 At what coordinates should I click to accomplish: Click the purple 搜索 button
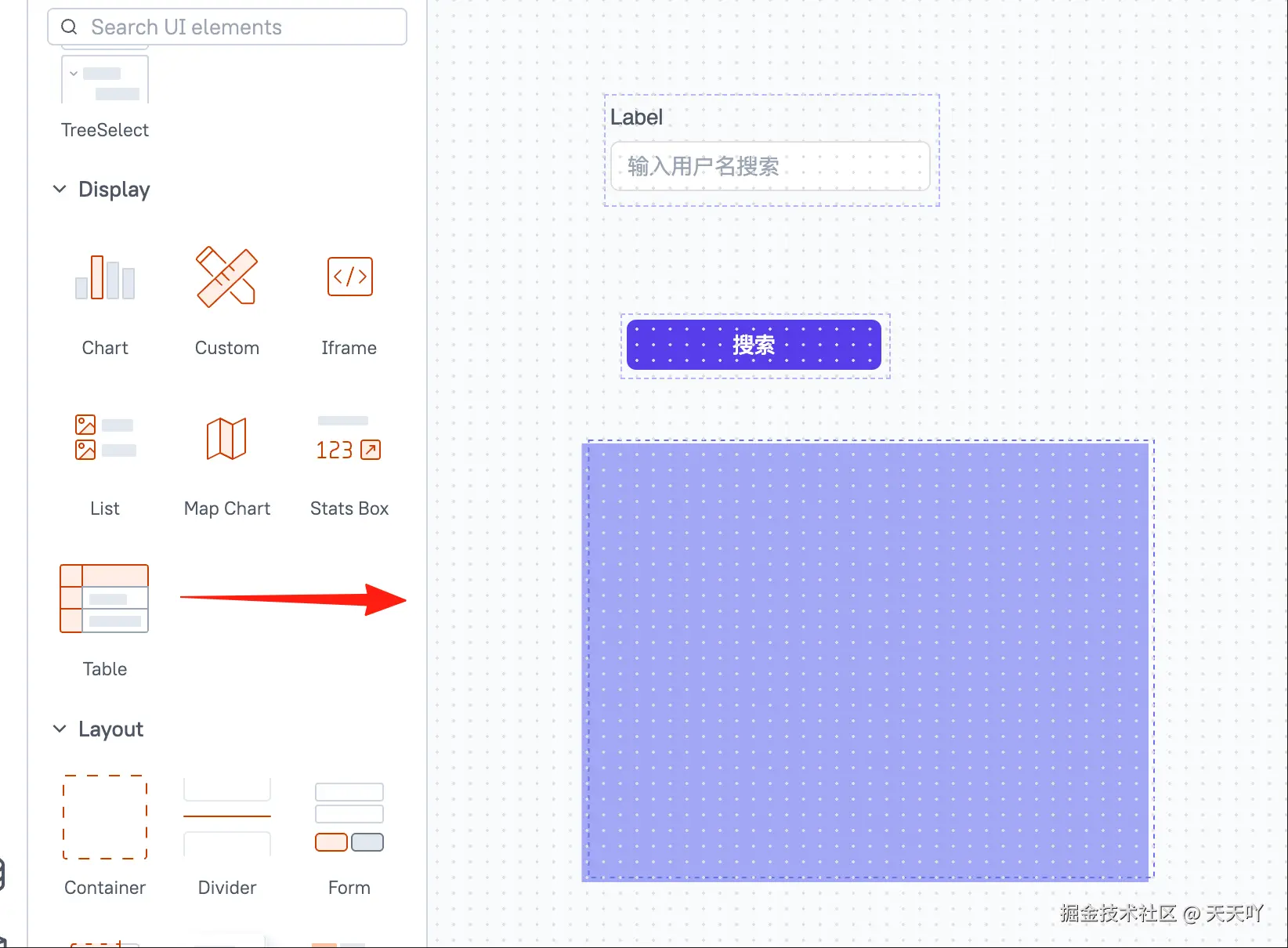(754, 345)
